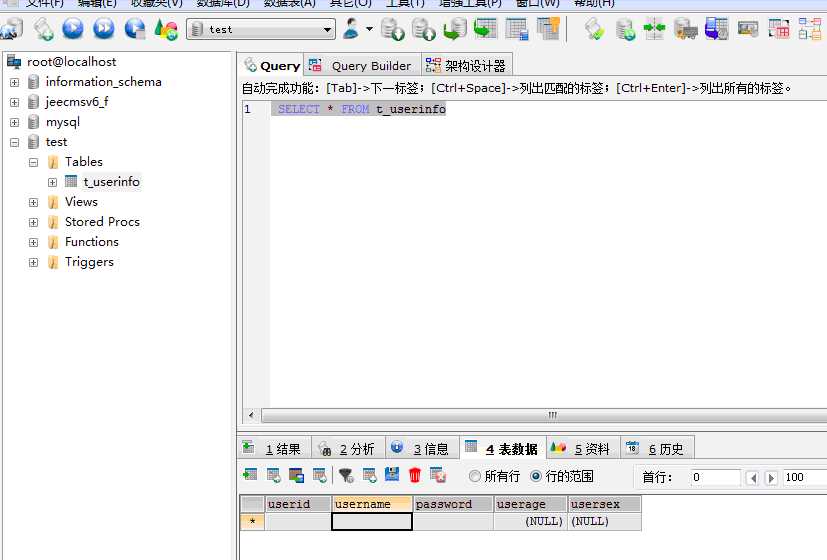Click the 首行 input field showing 0
Image resolution: width=827 pixels, height=560 pixels.
716,477
